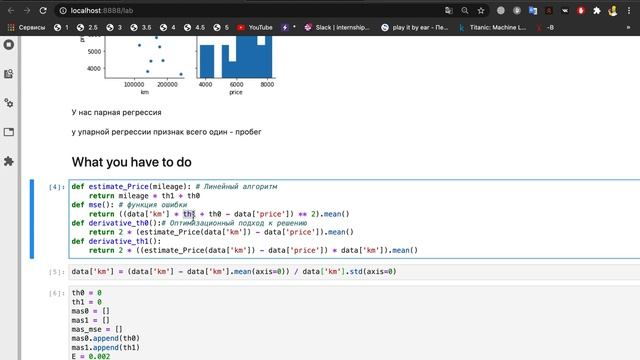Click the price histogram plot
Image resolution: width=640 pixels, height=360 pixels.
236,56
